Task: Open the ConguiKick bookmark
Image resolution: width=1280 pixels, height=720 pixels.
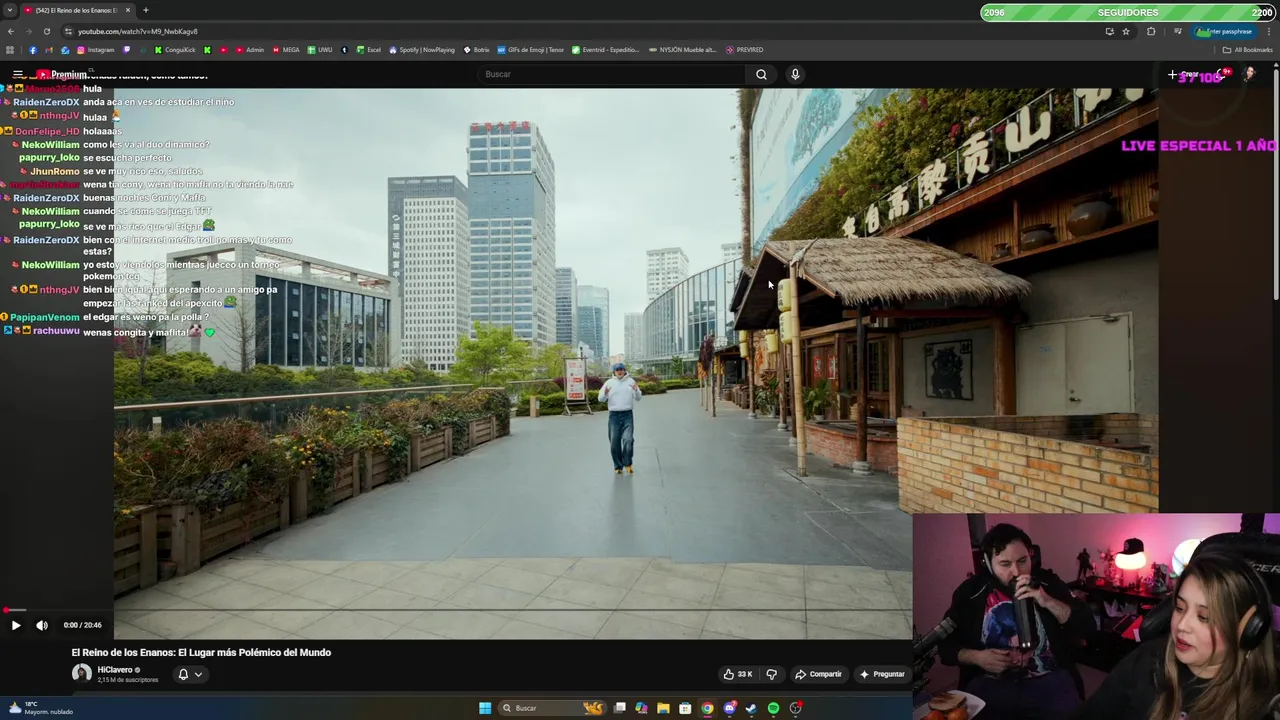Action: pyautogui.click(x=175, y=50)
